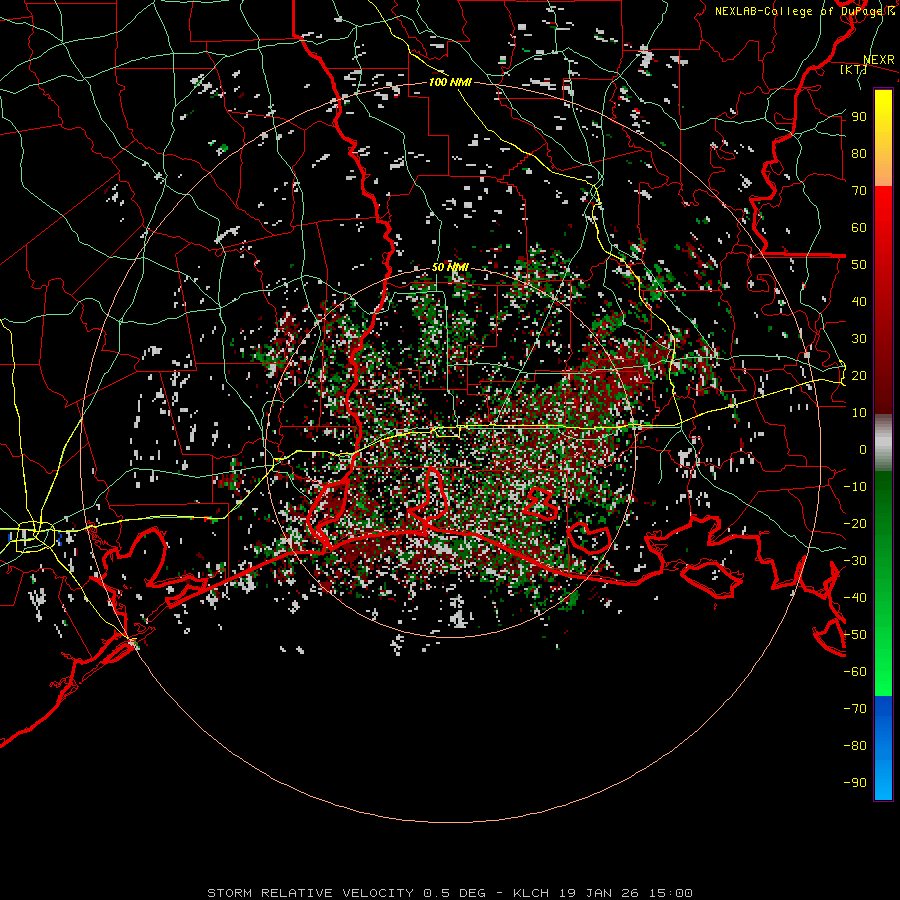Click the [KT] units label above color scale

[x=853, y=69]
